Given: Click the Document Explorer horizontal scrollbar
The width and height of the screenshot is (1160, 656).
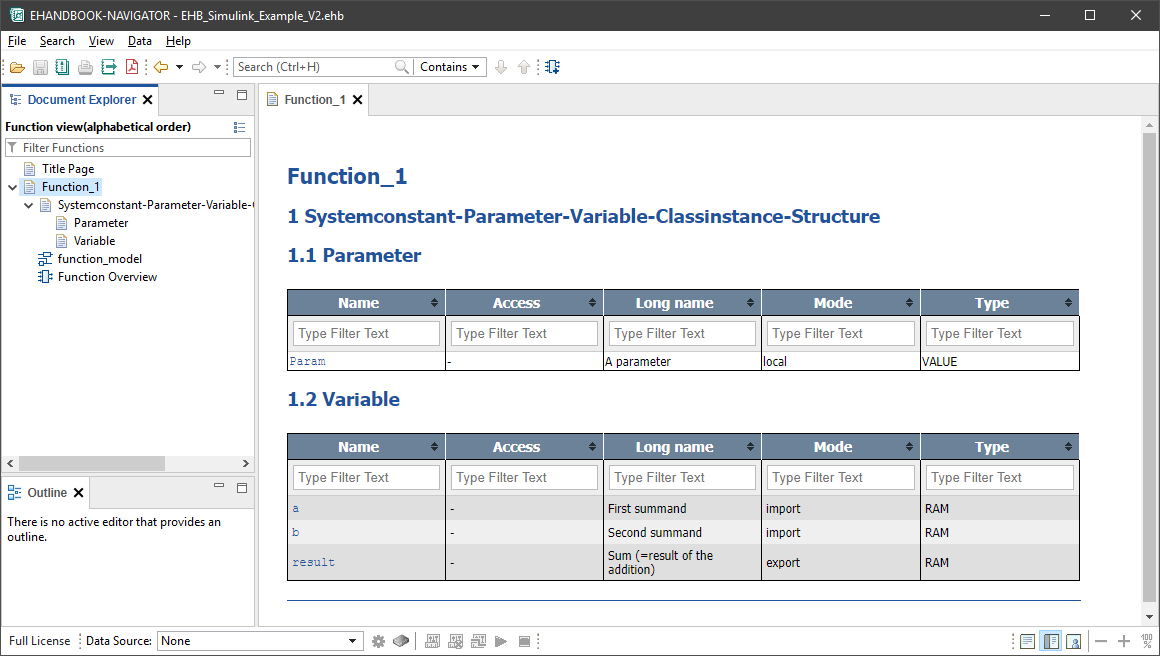Looking at the screenshot, I should coord(91,464).
